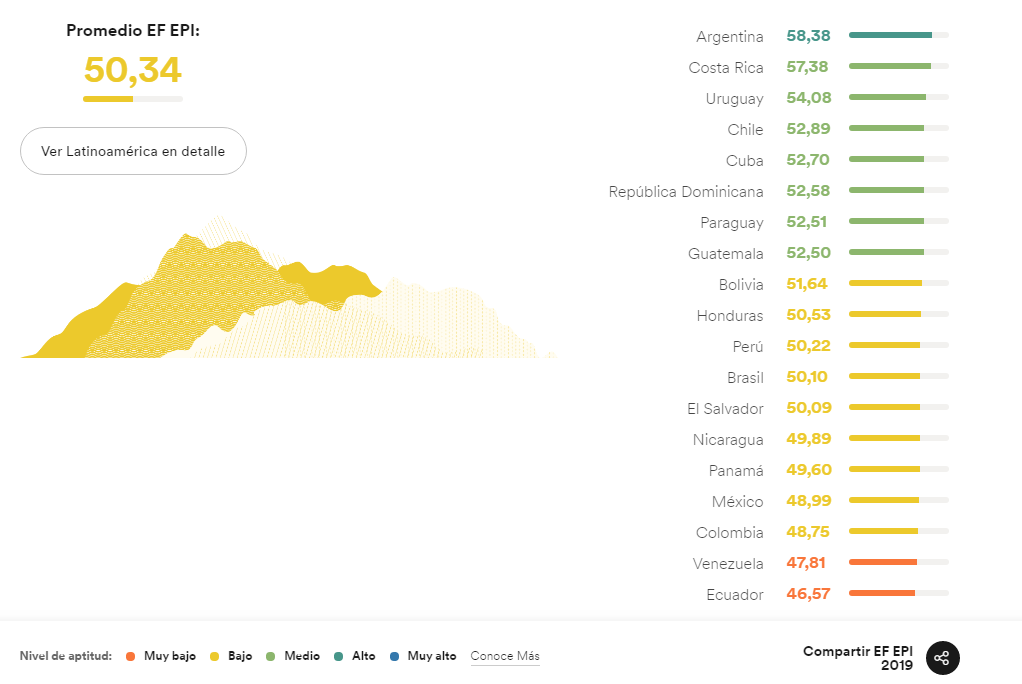Click the green Medio legend dot
This screenshot has width=1022, height=684.
pos(271,656)
